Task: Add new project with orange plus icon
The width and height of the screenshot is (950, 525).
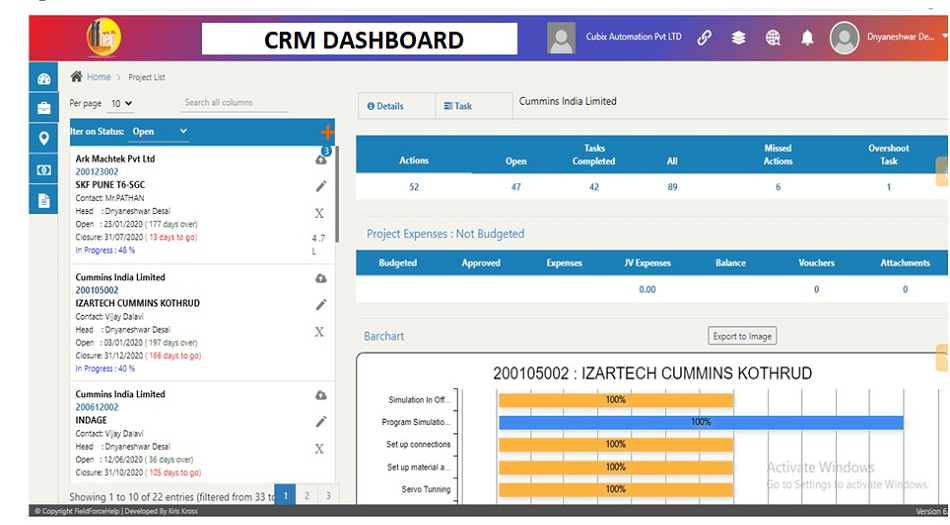Action: click(x=327, y=131)
